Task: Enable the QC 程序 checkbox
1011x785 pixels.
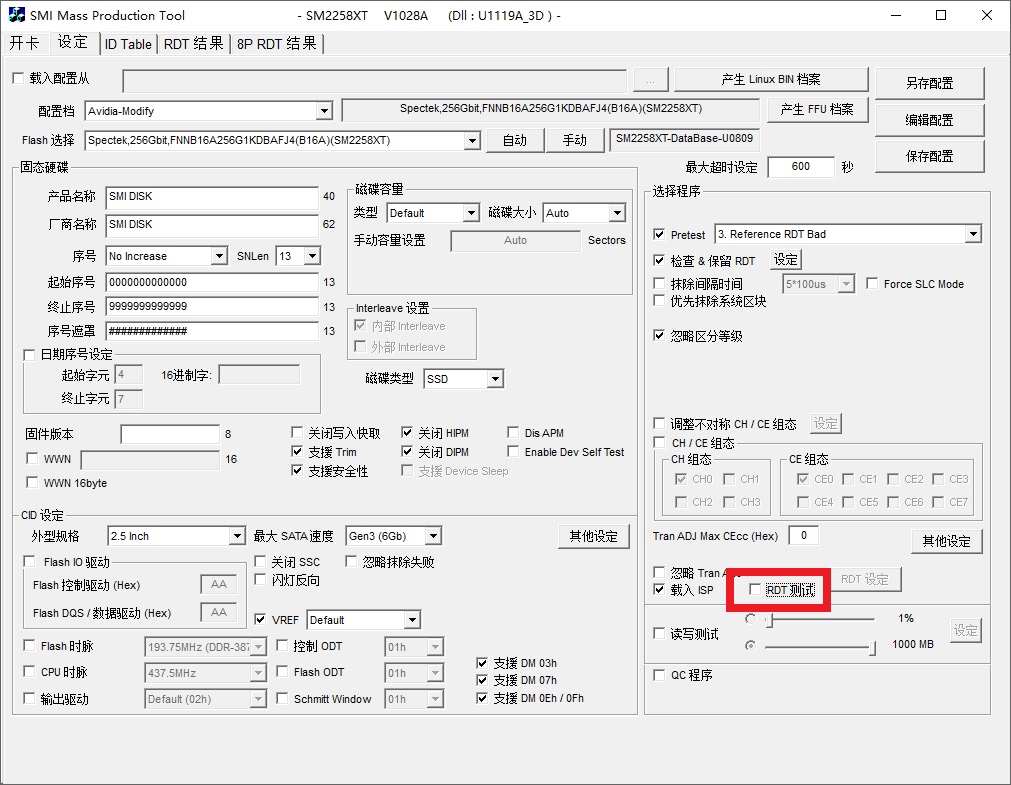Action: click(x=659, y=675)
